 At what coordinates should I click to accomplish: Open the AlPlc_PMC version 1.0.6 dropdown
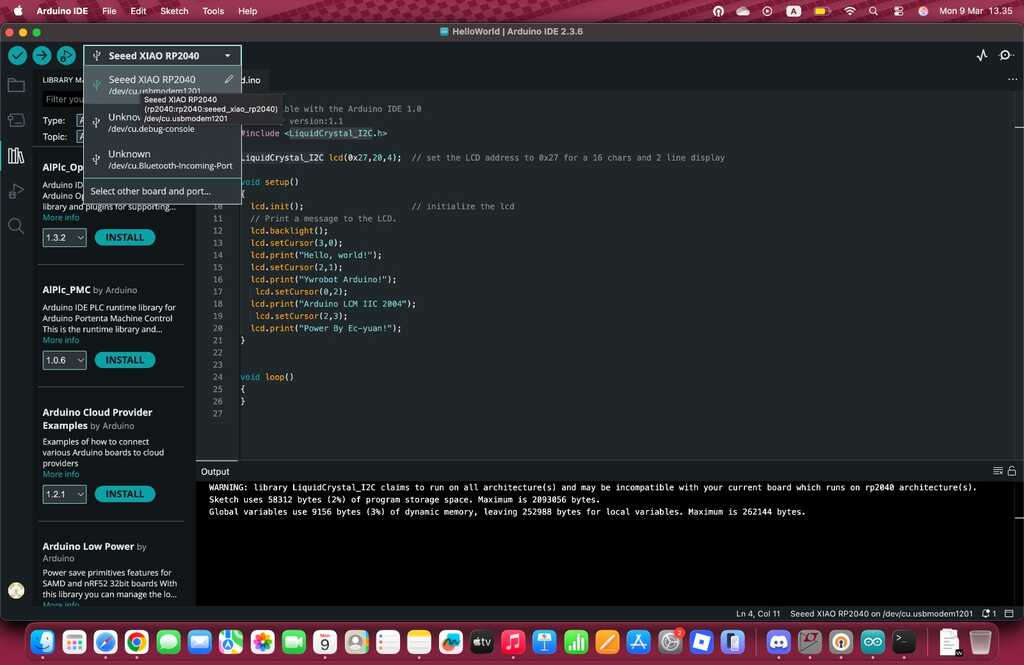click(64, 360)
